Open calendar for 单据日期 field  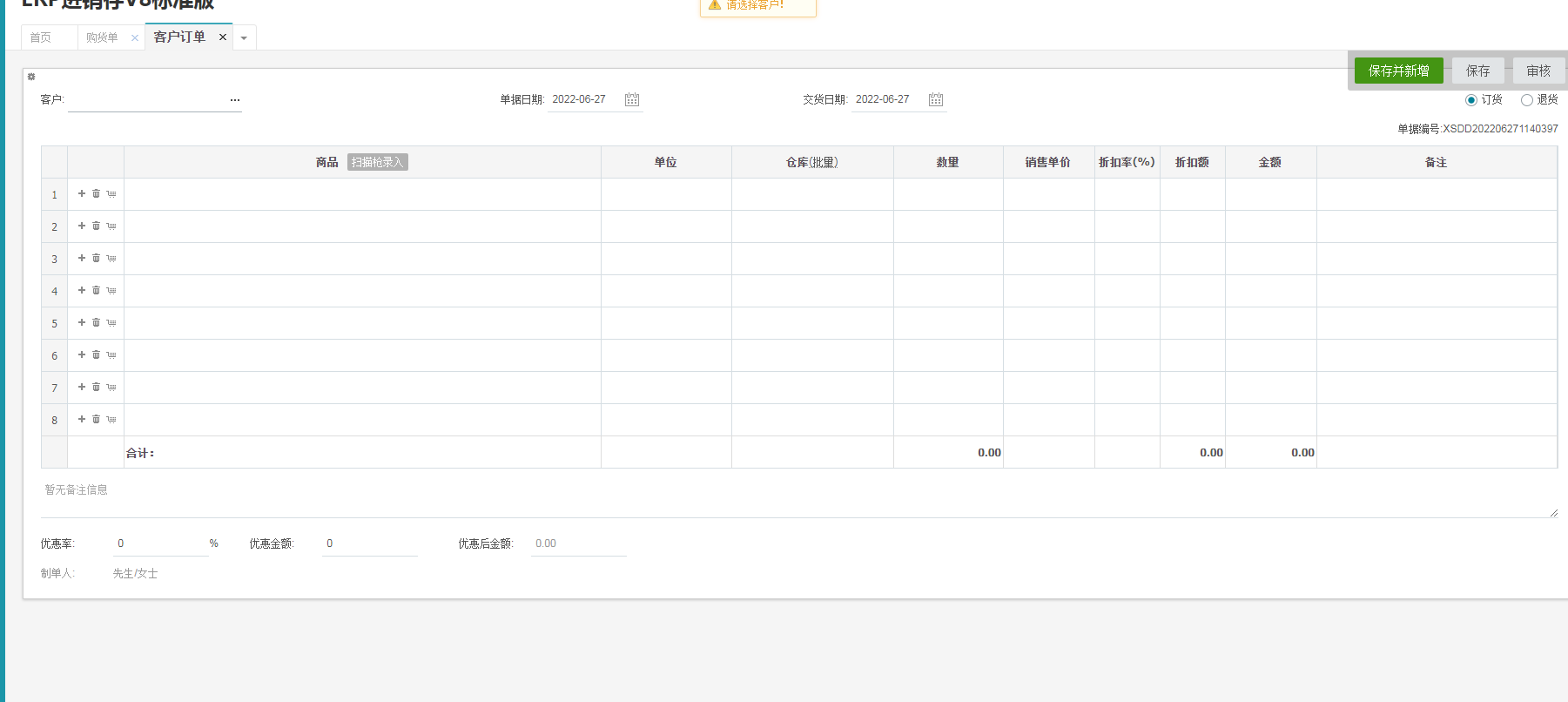[632, 99]
